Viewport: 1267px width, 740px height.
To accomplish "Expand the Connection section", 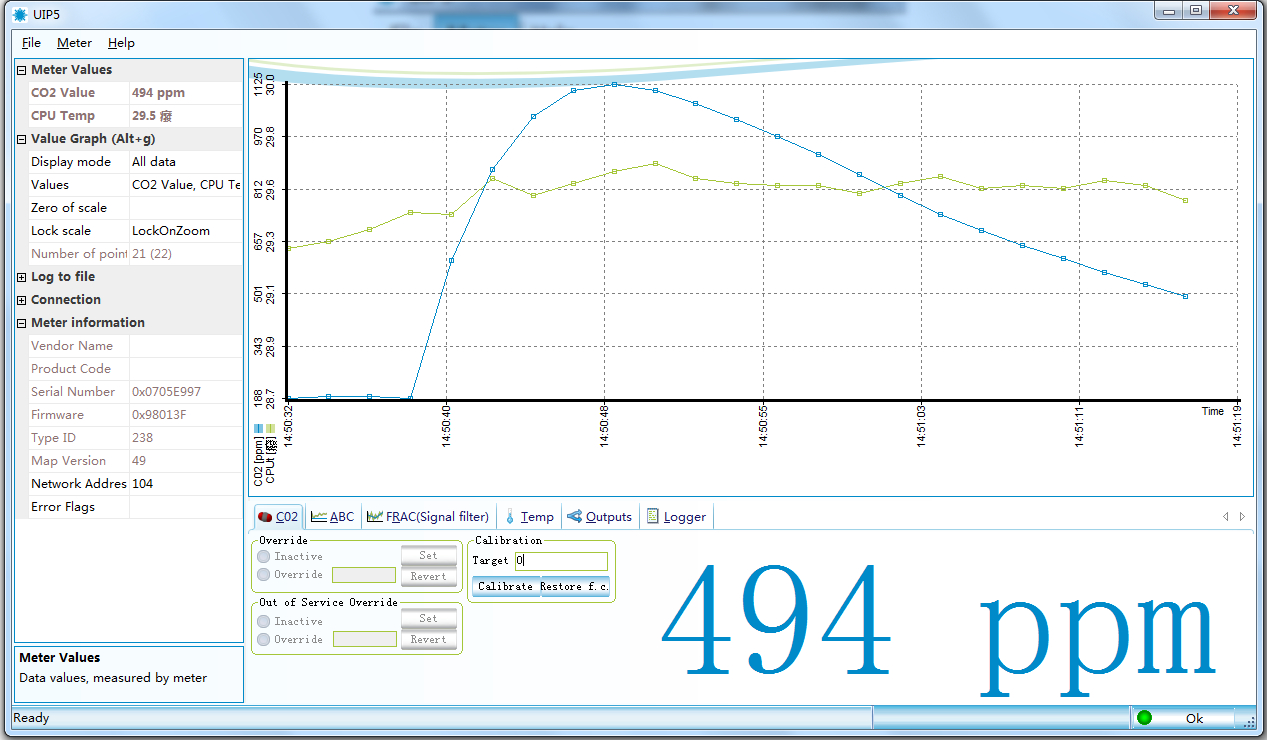I will [x=22, y=300].
